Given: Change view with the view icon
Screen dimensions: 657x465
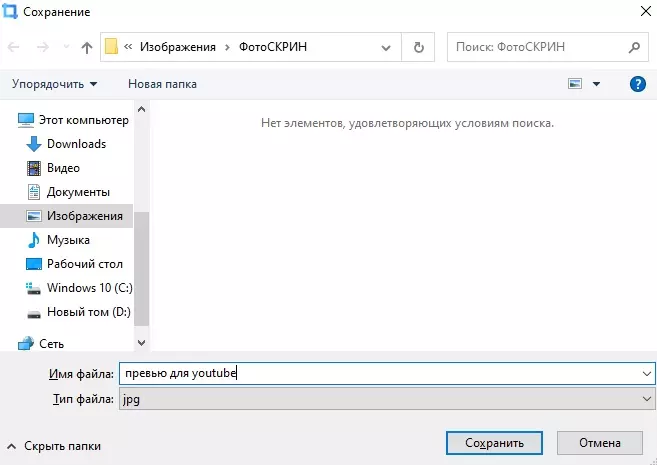Looking at the screenshot, I should point(575,84).
